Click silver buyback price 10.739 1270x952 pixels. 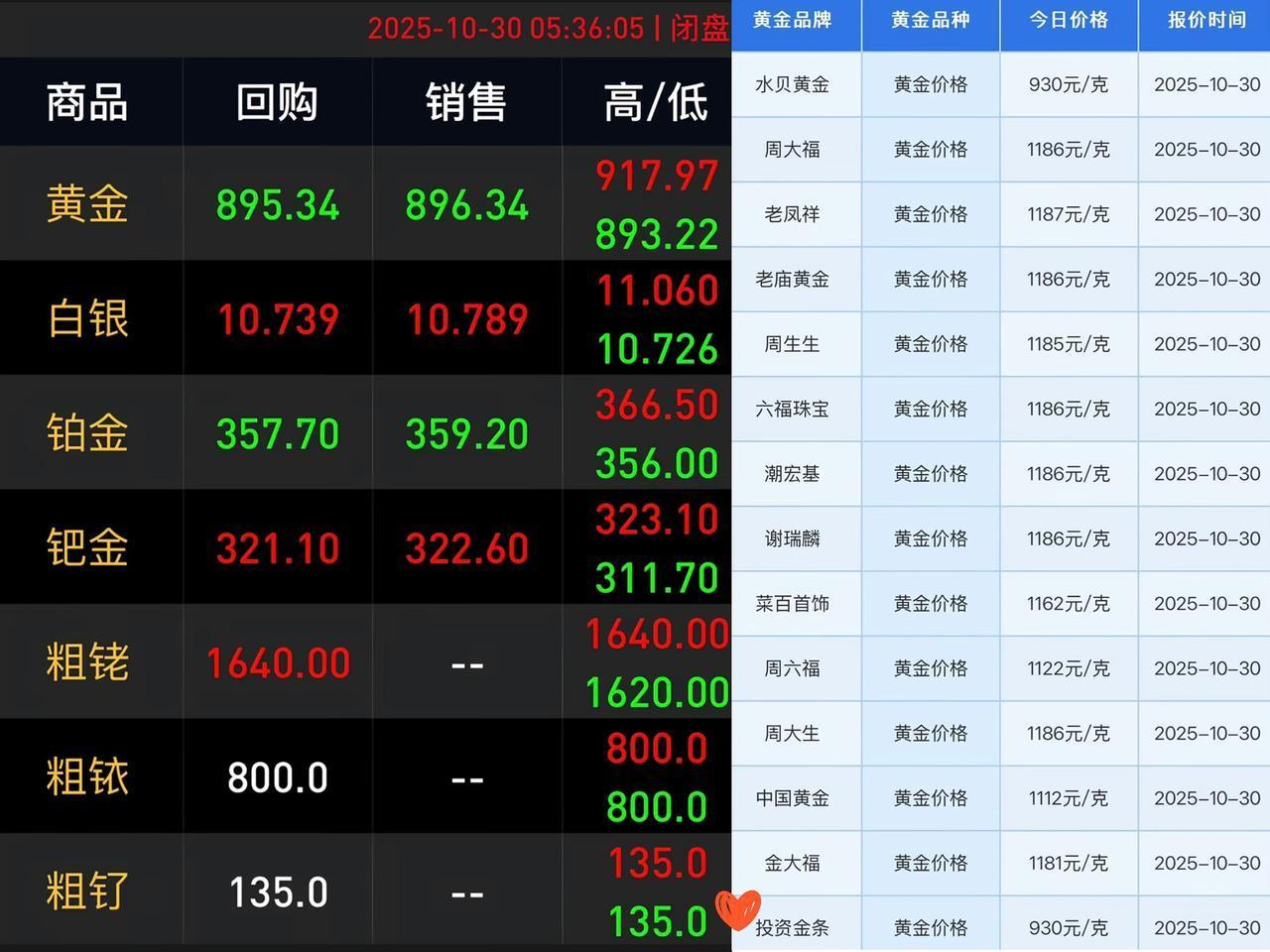(x=278, y=319)
